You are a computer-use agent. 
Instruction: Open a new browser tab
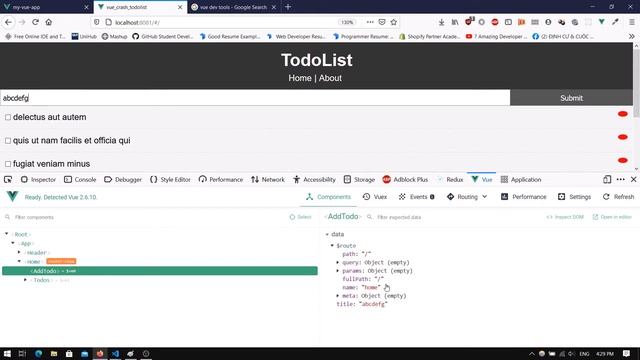pos(288,7)
